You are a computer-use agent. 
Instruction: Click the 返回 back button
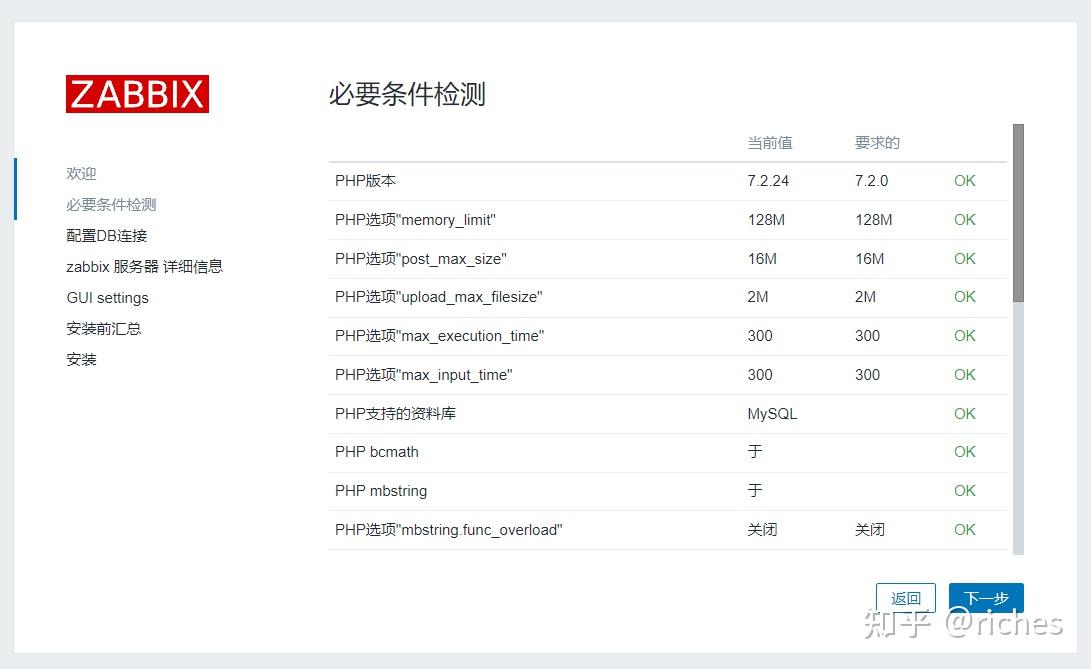click(905, 597)
